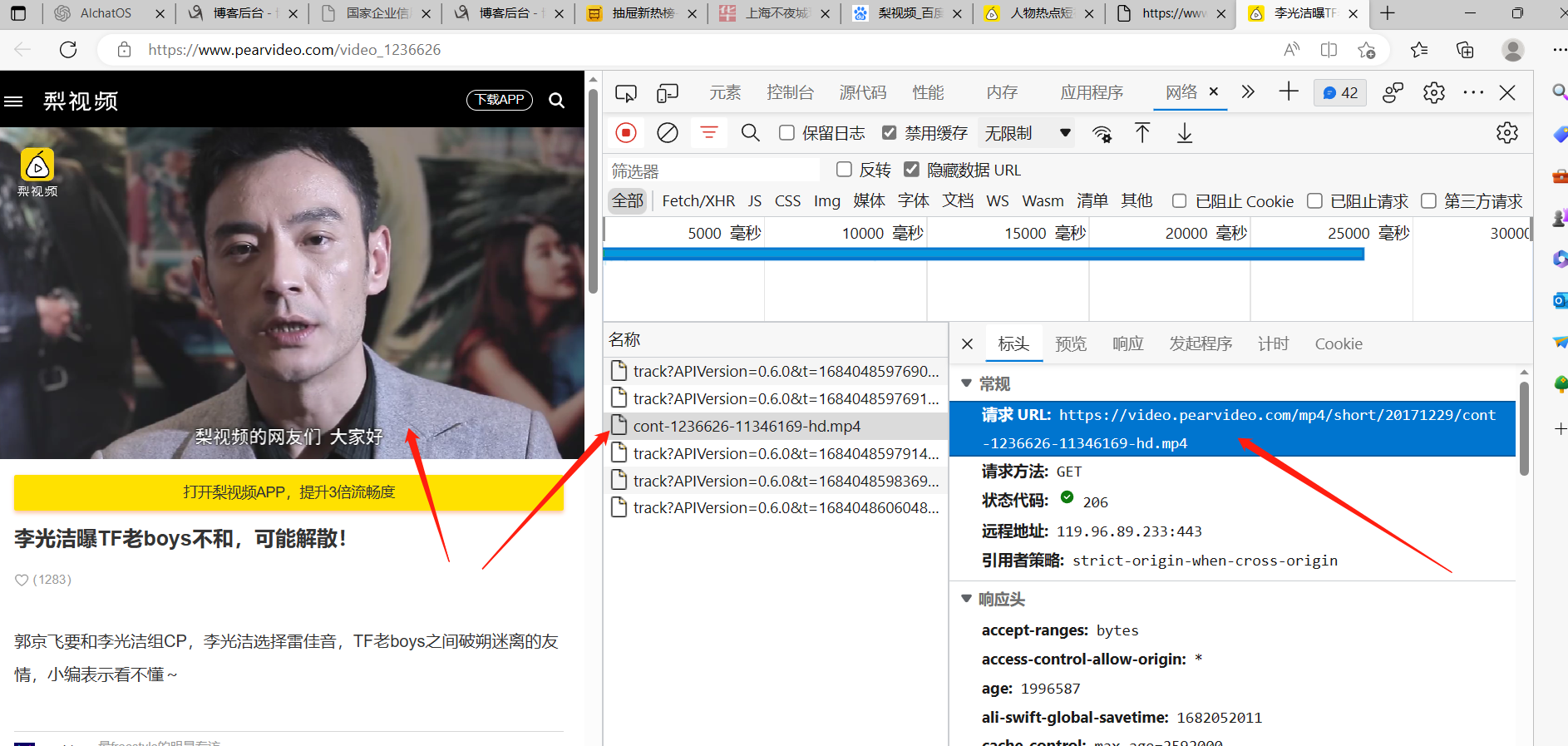The width and height of the screenshot is (1568, 746).
Task: Expand more DevTools tabs chevron
Action: pos(1248,92)
